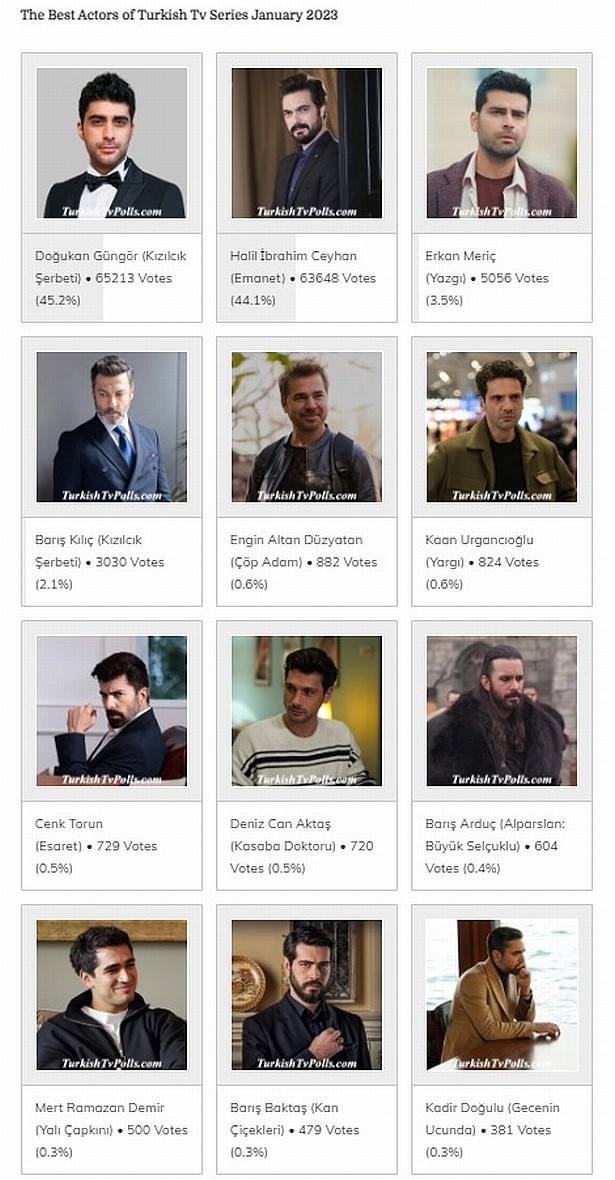Click Doğukan Güngör 65213 votes label
This screenshot has height=1180, width=615.
[110, 278]
